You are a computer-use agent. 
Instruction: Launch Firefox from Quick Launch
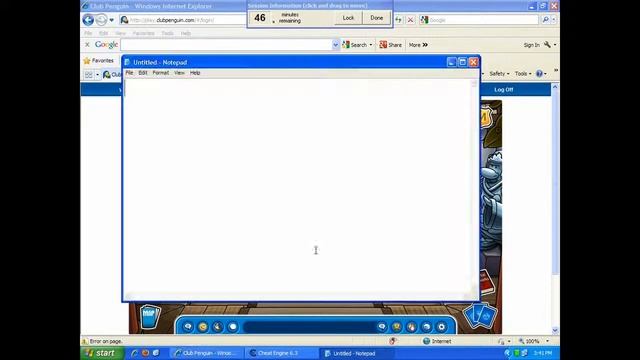[145, 353]
